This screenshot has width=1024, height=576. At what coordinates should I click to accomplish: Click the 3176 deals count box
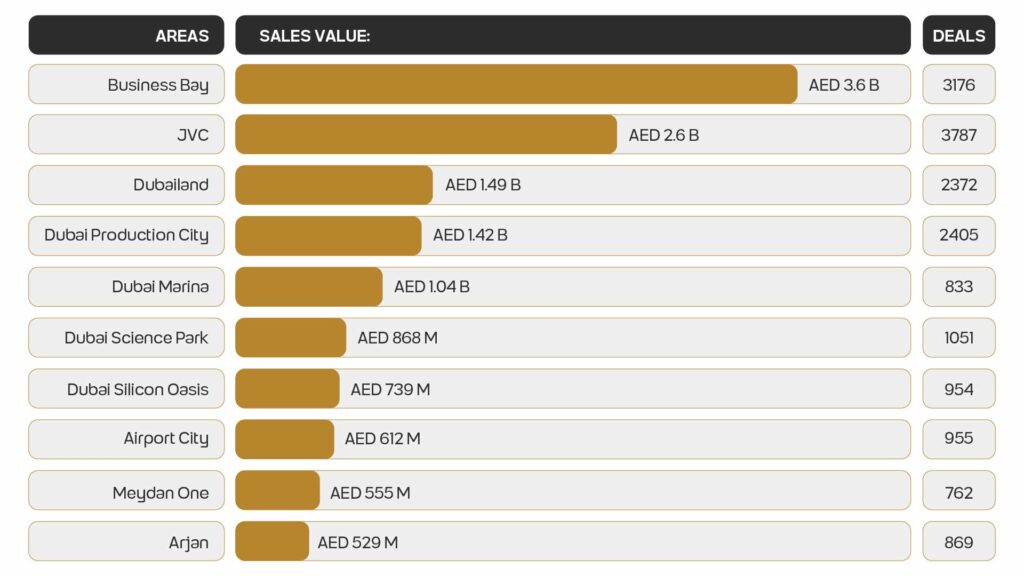point(958,85)
